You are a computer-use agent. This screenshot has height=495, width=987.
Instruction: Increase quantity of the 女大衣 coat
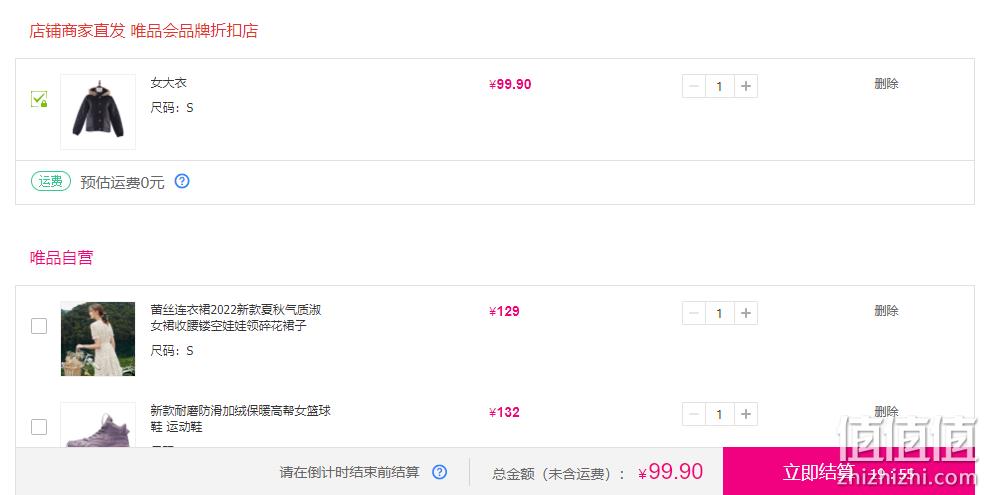point(746,86)
